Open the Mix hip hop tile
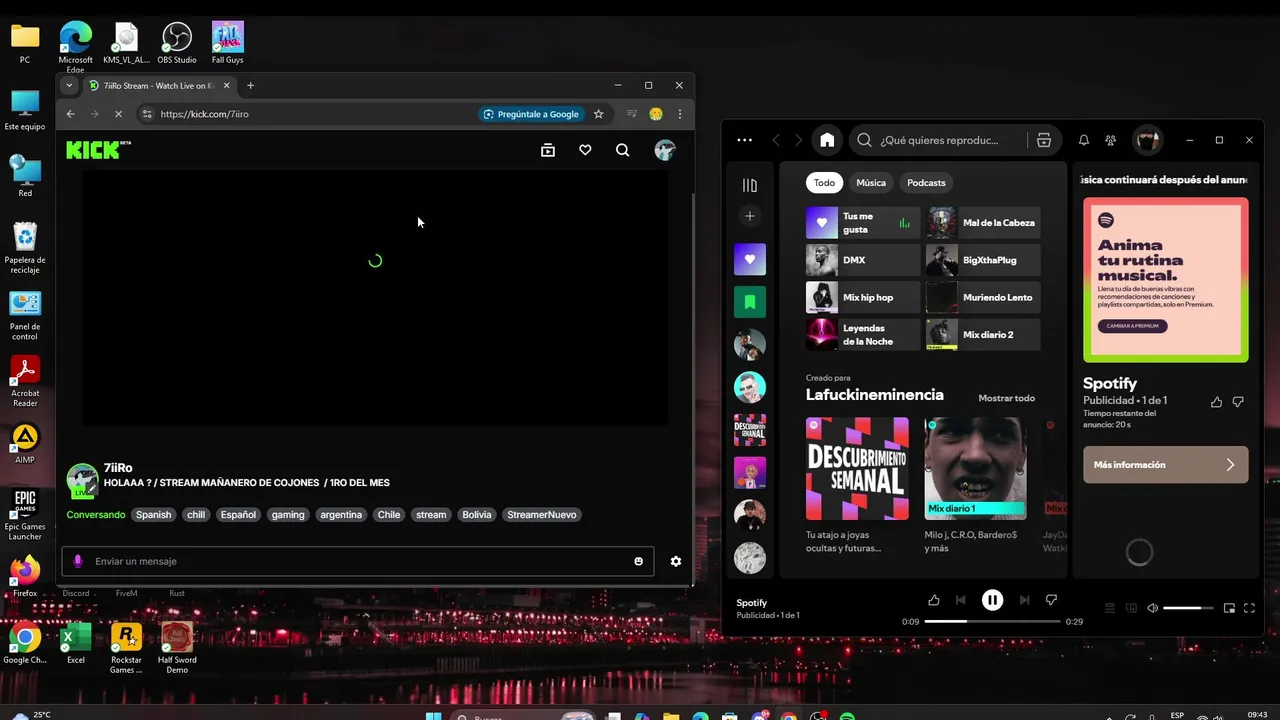 (x=863, y=297)
